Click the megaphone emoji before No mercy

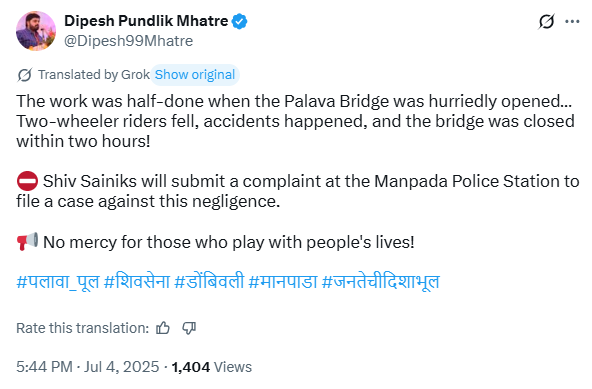point(27,242)
